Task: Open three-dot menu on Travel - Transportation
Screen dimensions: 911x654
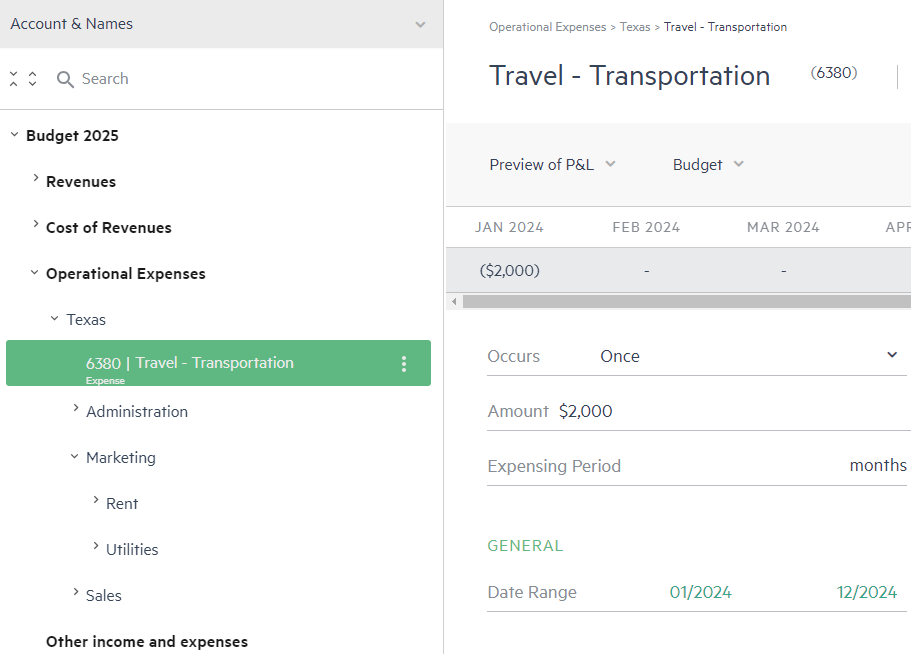Action: tap(404, 364)
